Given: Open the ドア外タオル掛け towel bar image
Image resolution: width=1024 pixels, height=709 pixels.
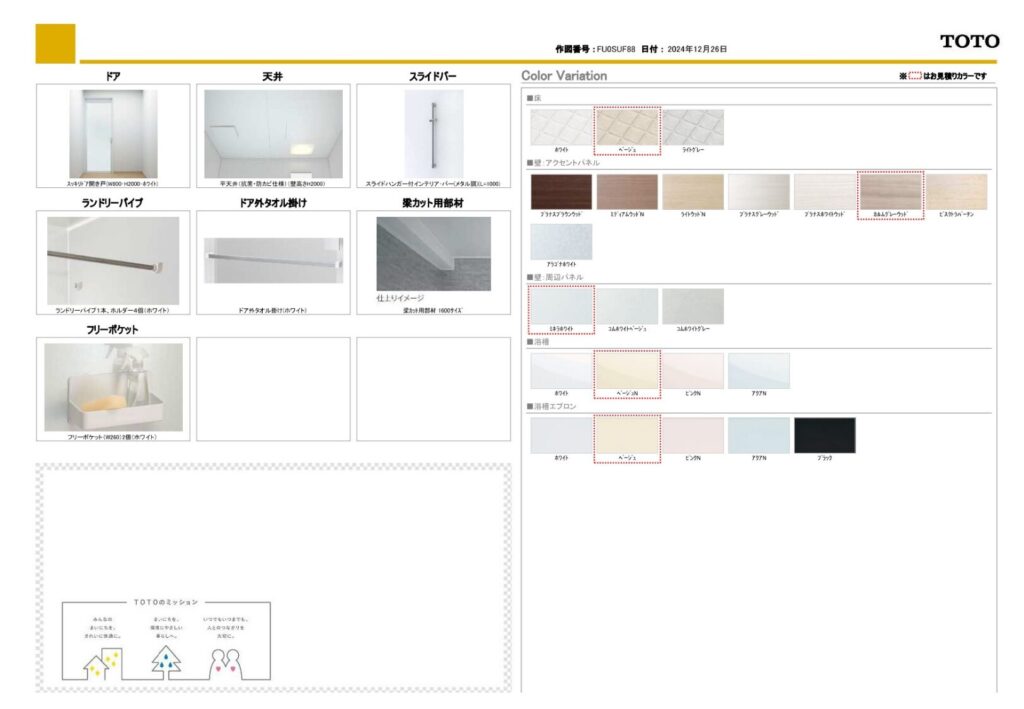Looking at the screenshot, I should 273,260.
